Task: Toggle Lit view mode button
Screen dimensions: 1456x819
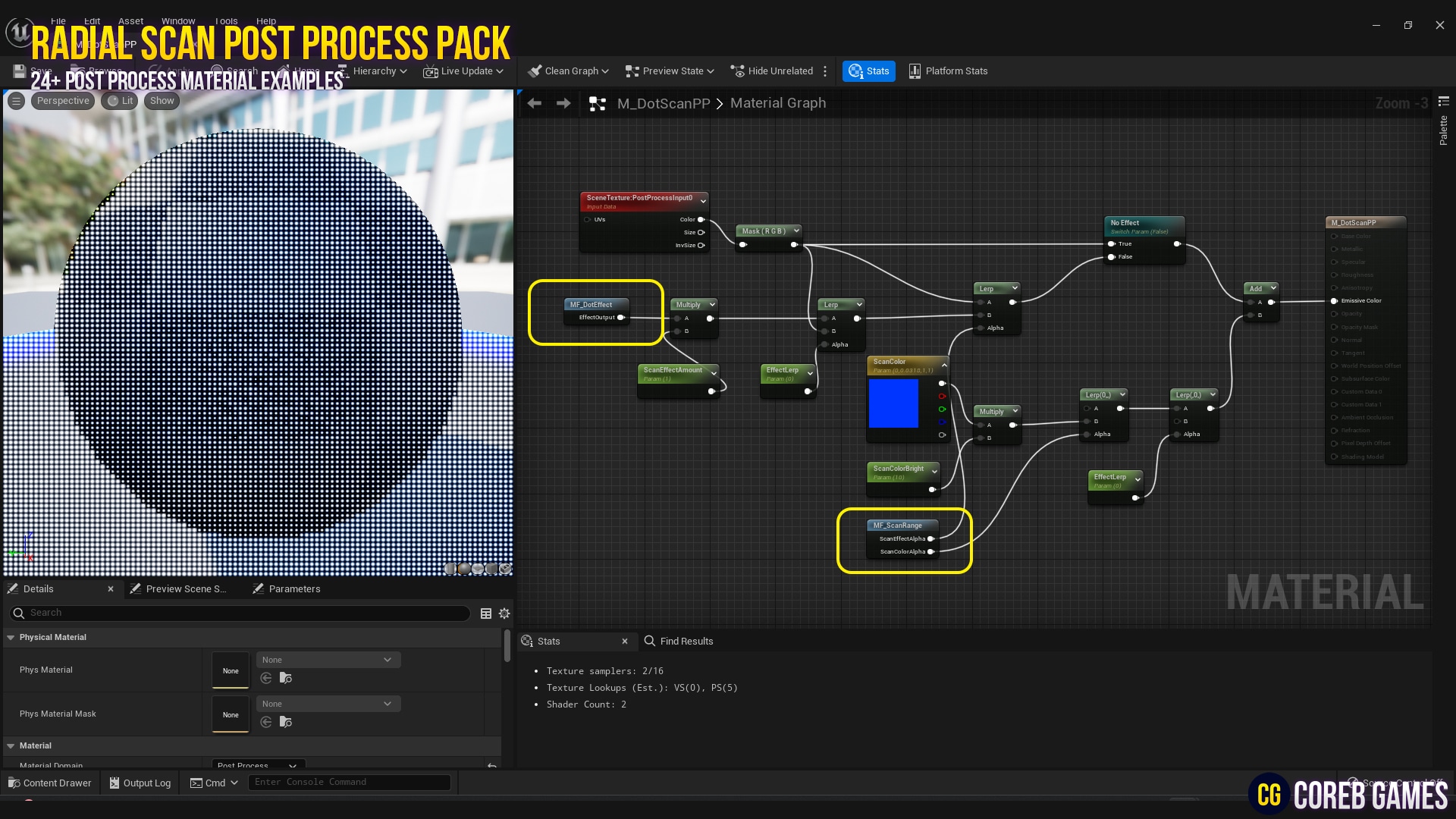Action: 120,101
